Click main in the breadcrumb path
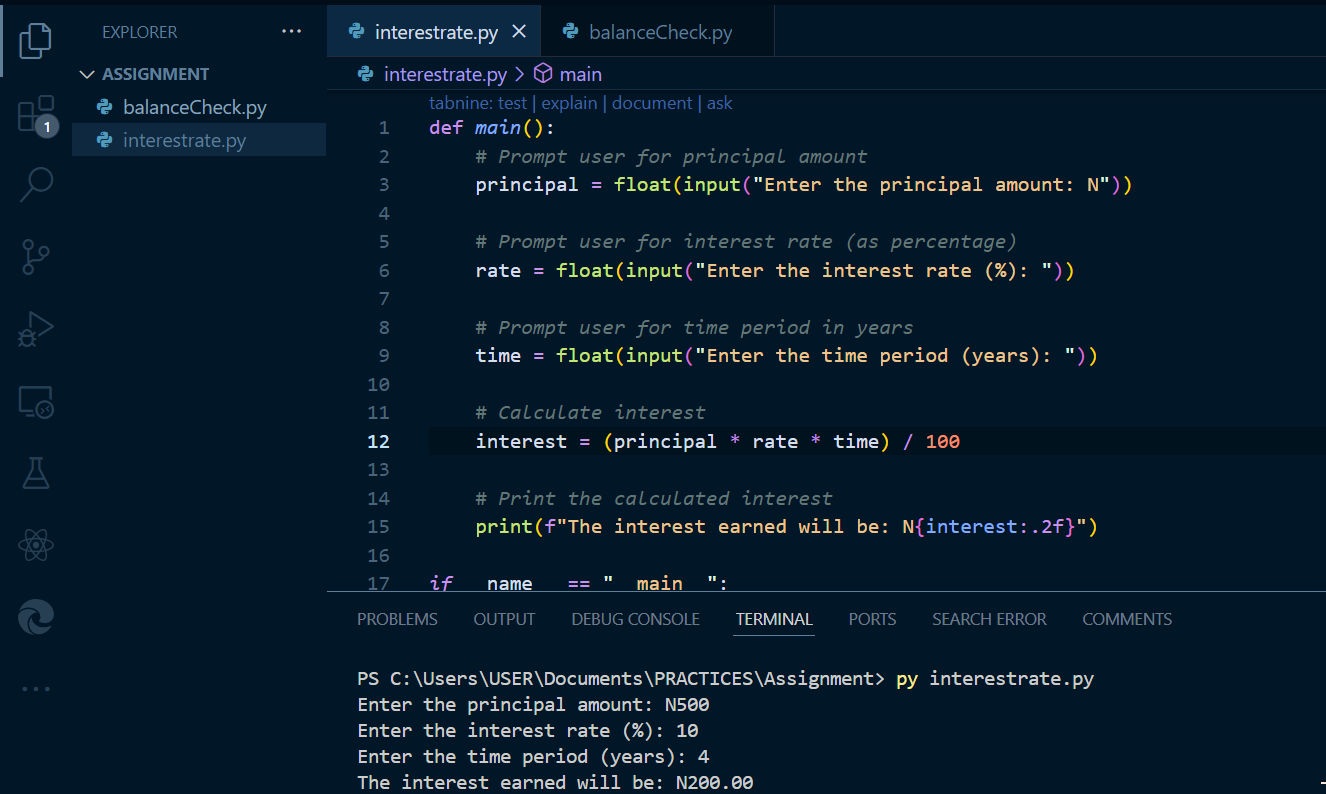 580,74
